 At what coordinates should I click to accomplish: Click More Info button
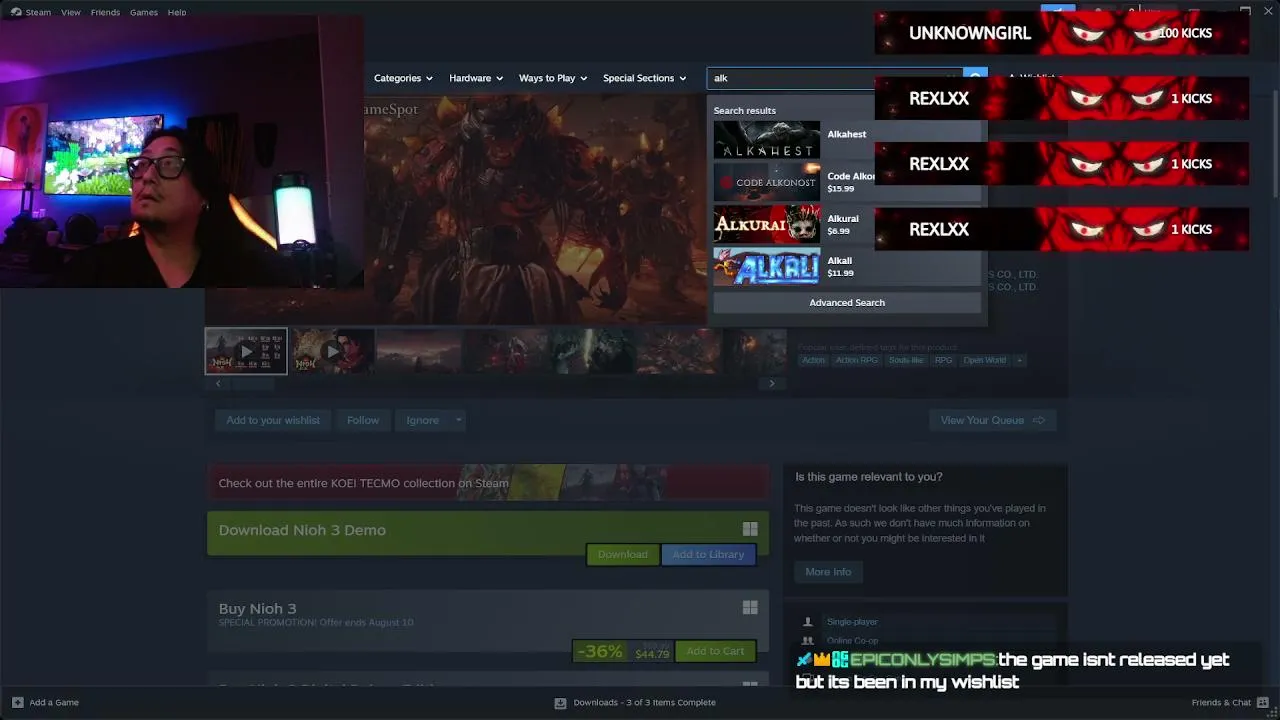tap(828, 572)
